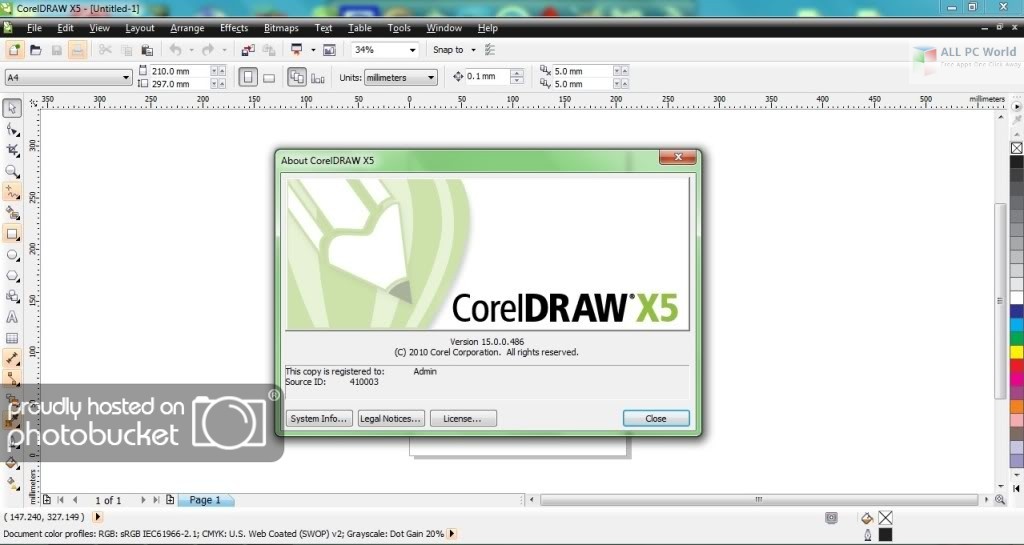Expand the Application Launcher arrow
Screen dimensions: 1024x545
(313, 50)
